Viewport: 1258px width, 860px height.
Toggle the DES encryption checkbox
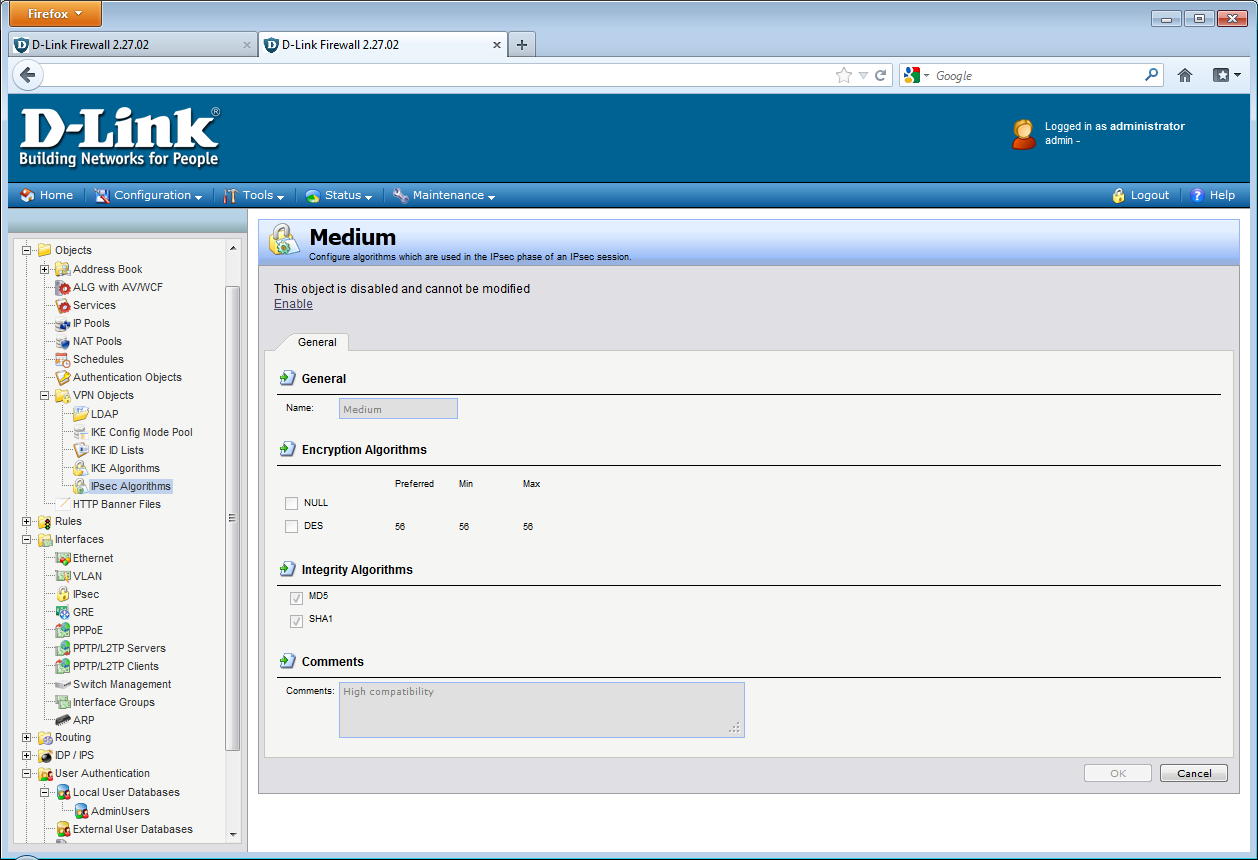pos(291,526)
